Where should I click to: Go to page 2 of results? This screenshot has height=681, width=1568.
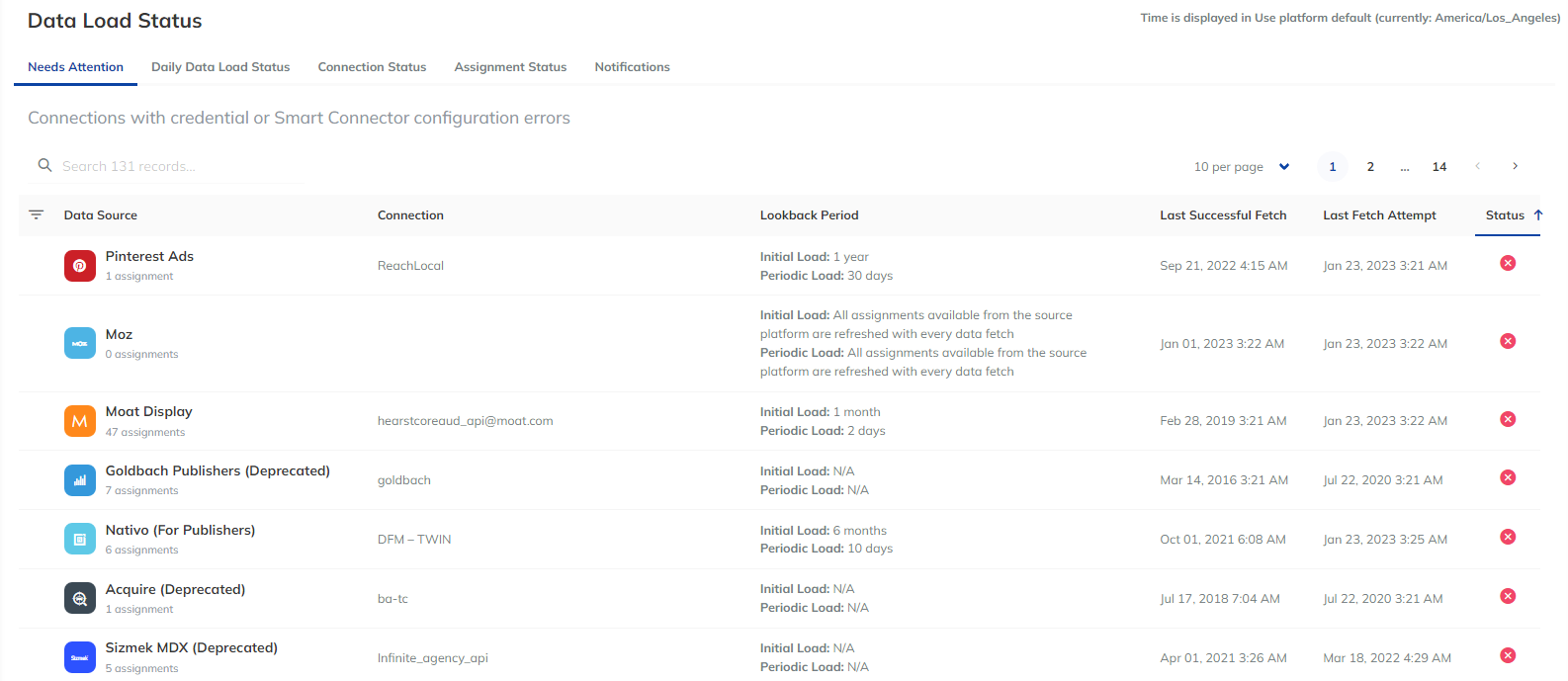pos(1370,167)
